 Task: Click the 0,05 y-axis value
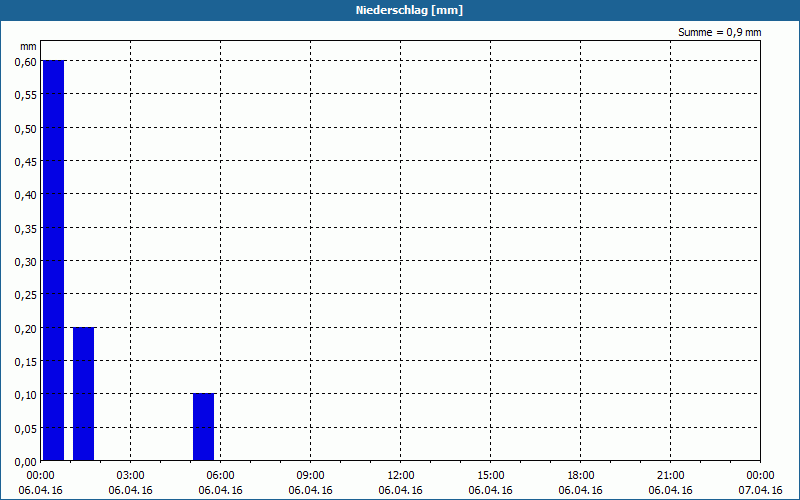[26, 429]
